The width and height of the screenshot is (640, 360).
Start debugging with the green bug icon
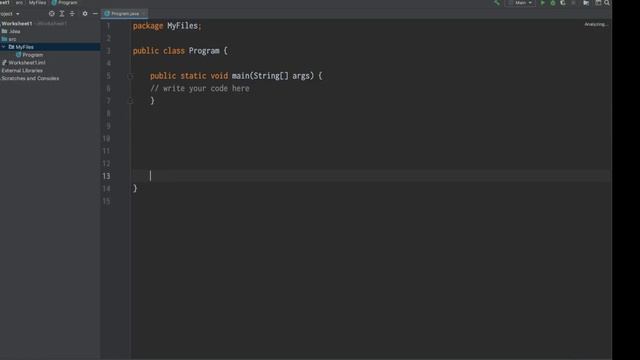coord(553,3)
